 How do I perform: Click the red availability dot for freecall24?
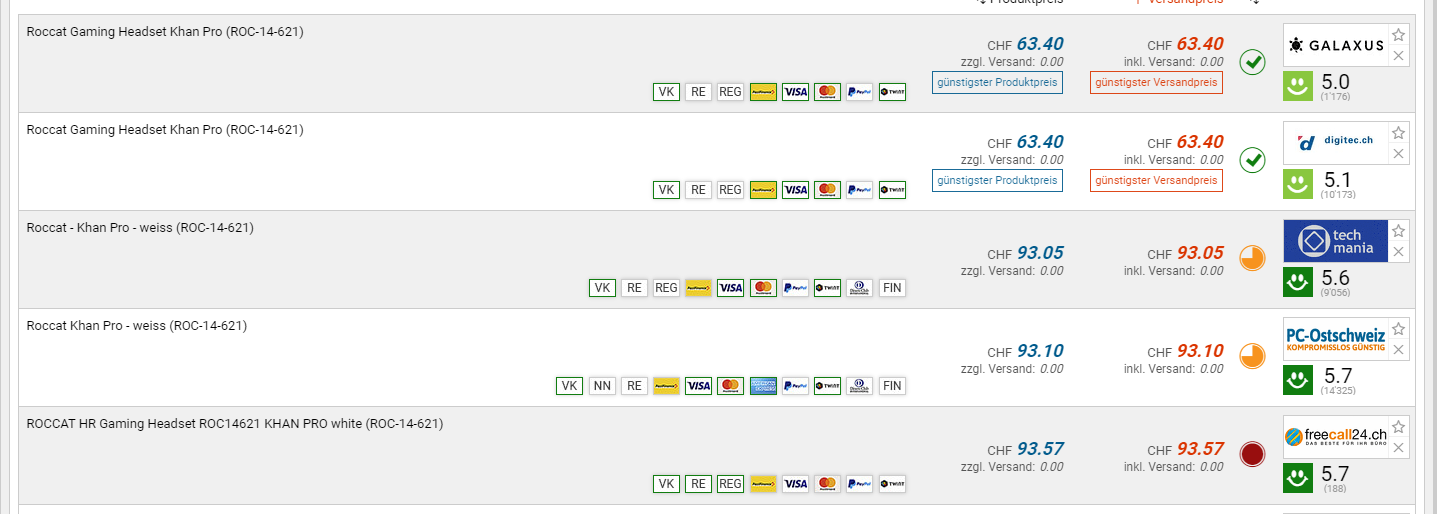1252,455
